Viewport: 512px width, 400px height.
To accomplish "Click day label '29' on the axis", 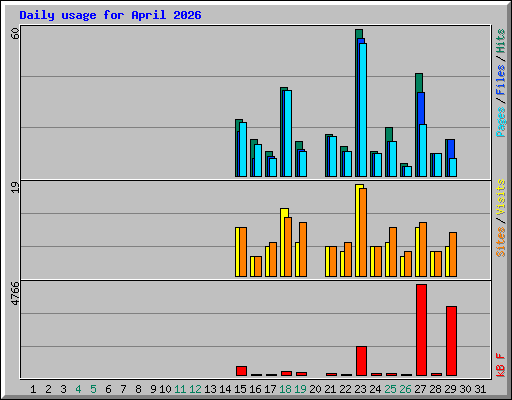I will click(451, 389).
